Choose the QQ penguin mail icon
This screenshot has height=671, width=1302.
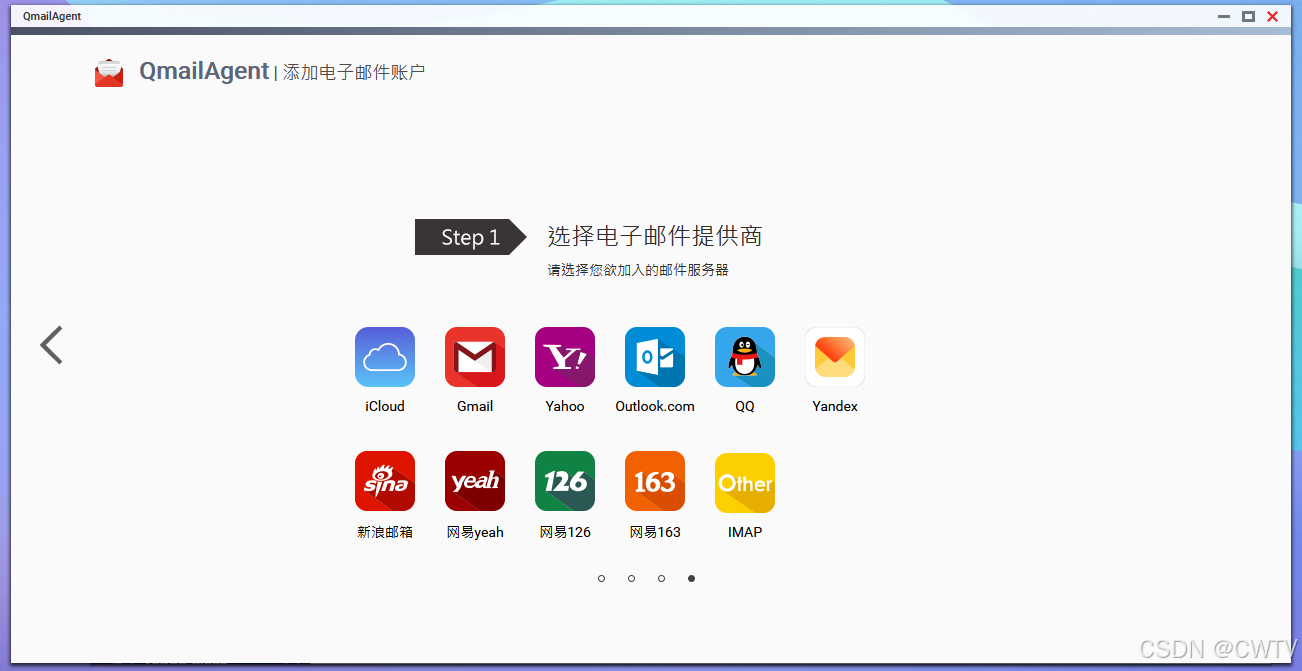(745, 357)
